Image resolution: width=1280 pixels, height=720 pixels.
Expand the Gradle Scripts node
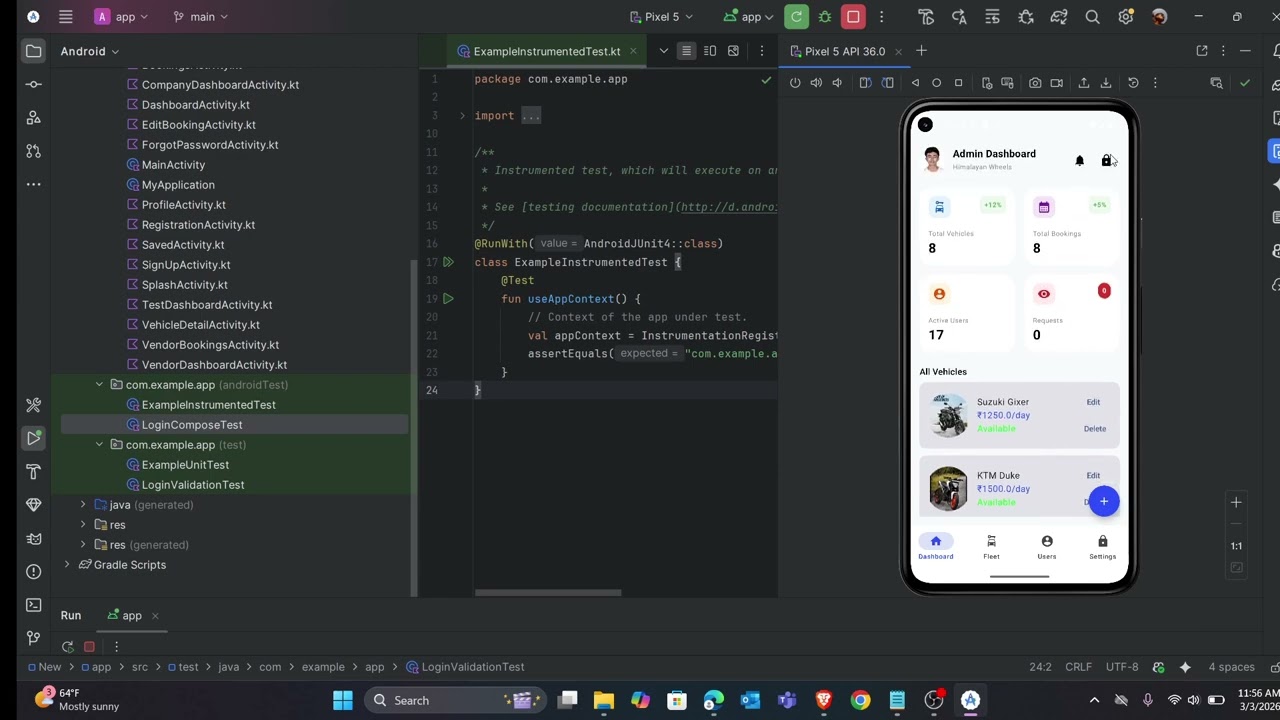(x=67, y=565)
